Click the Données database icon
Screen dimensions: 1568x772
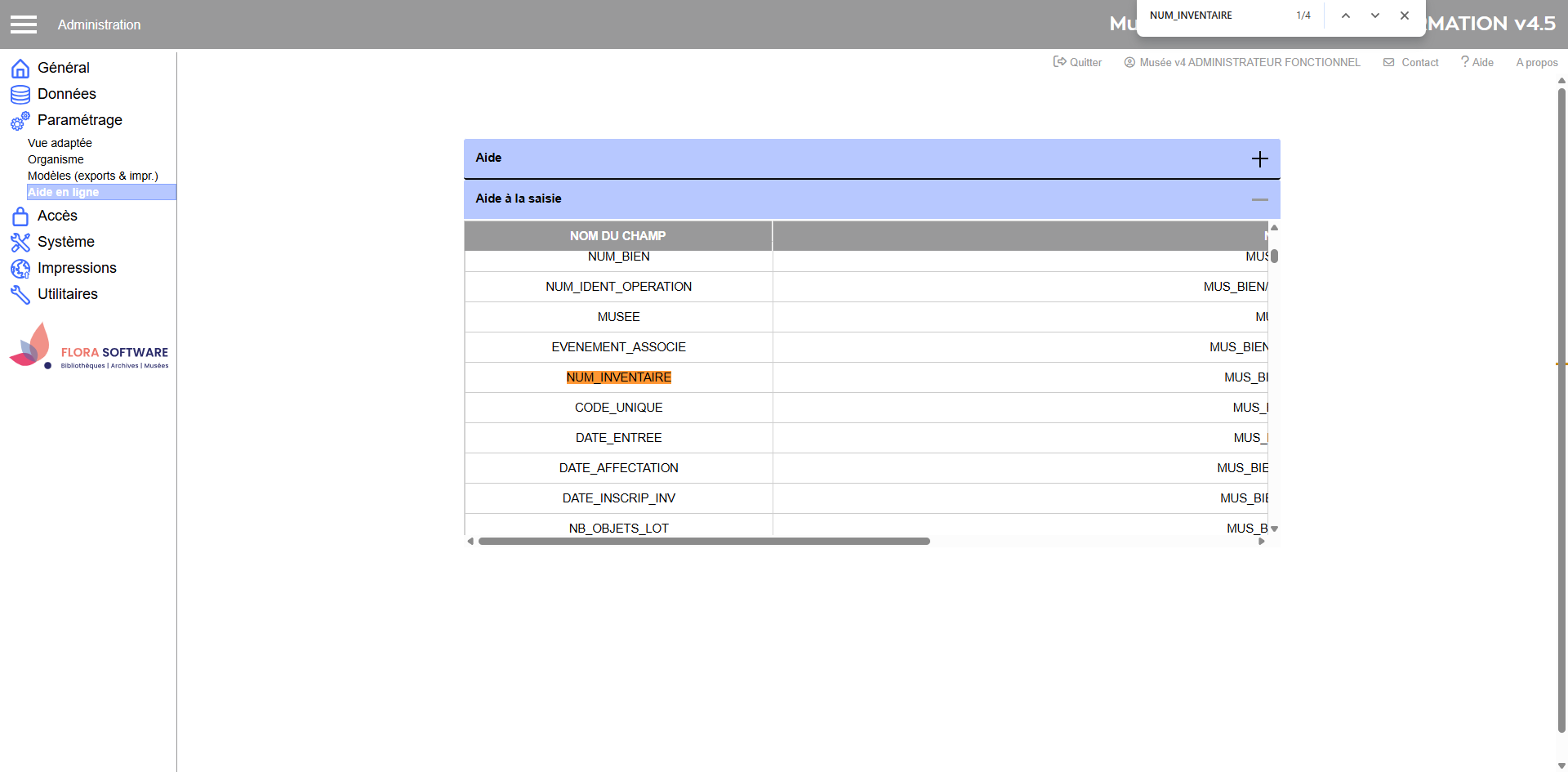tap(20, 95)
